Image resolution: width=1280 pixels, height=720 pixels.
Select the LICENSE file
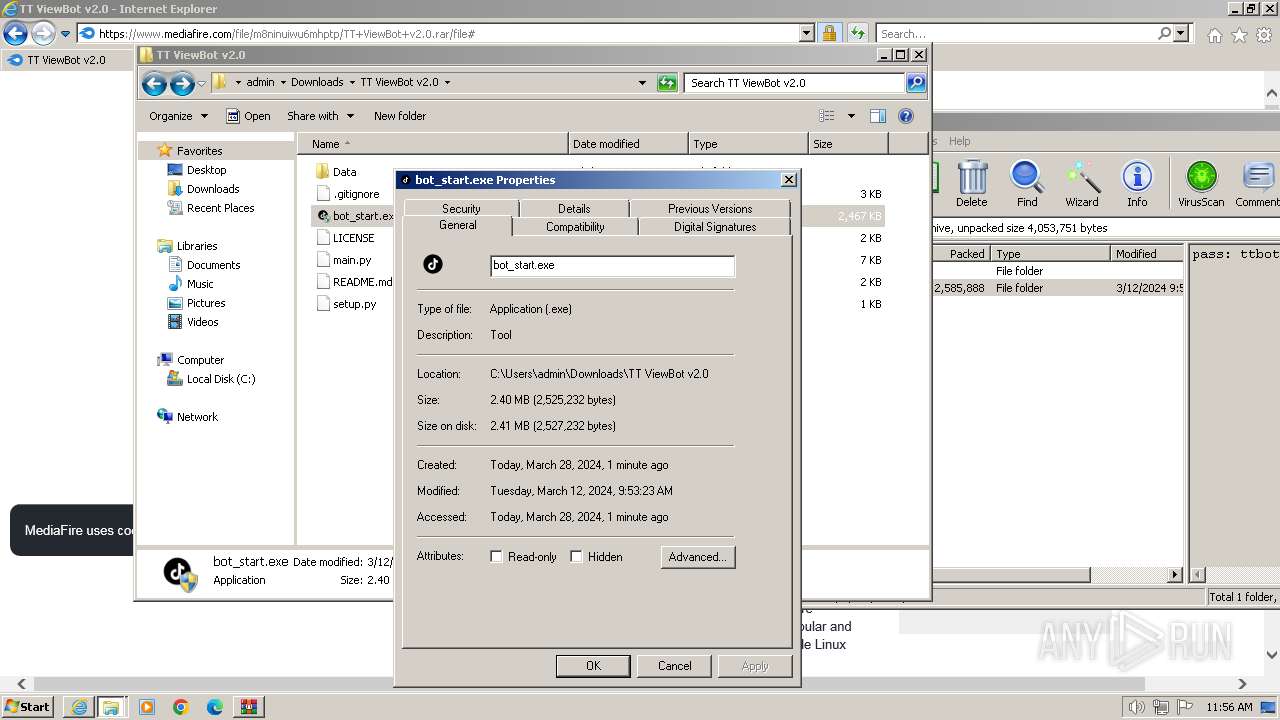(x=353, y=238)
